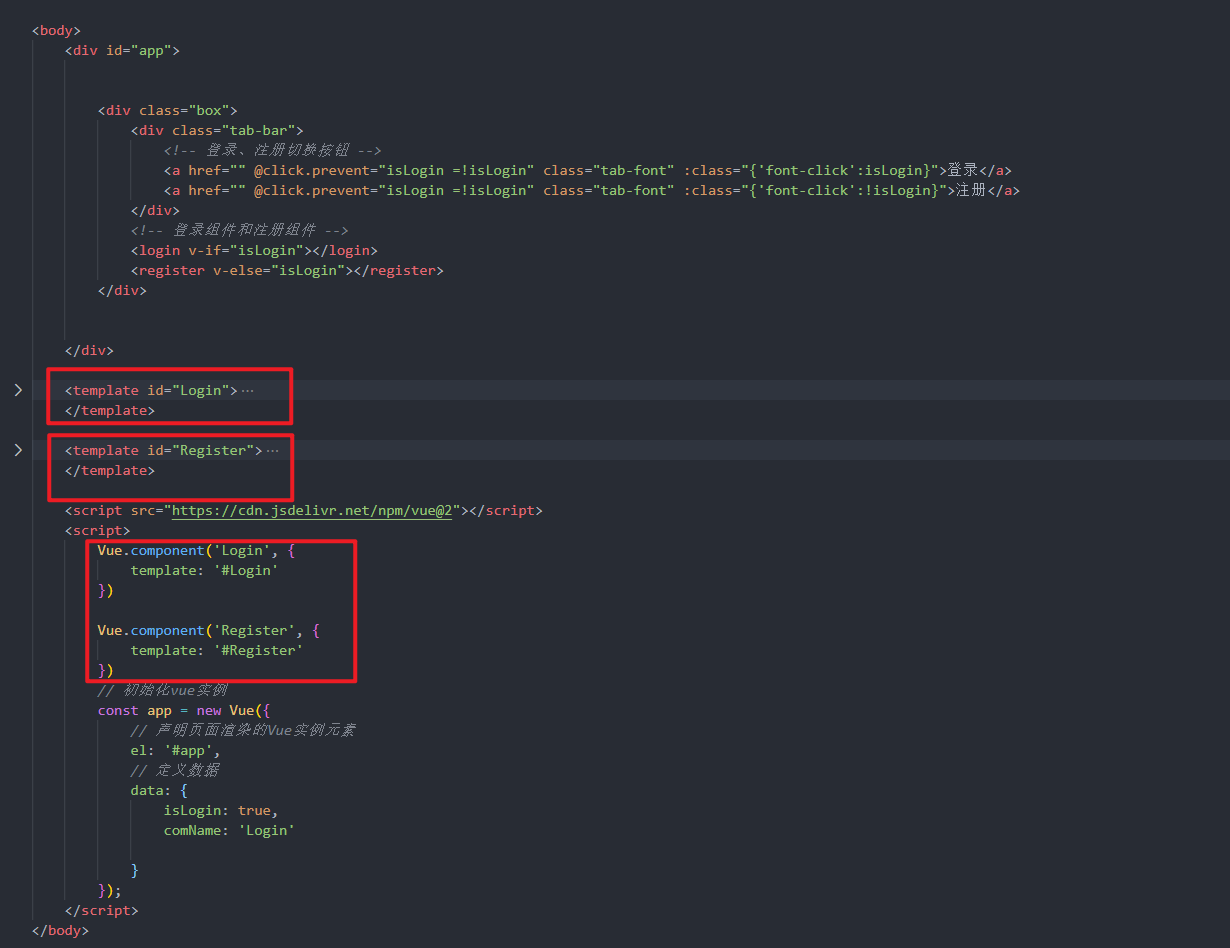The height and width of the screenshot is (948, 1230).
Task: Click Vue.component('Login', { line
Action: [196, 550]
